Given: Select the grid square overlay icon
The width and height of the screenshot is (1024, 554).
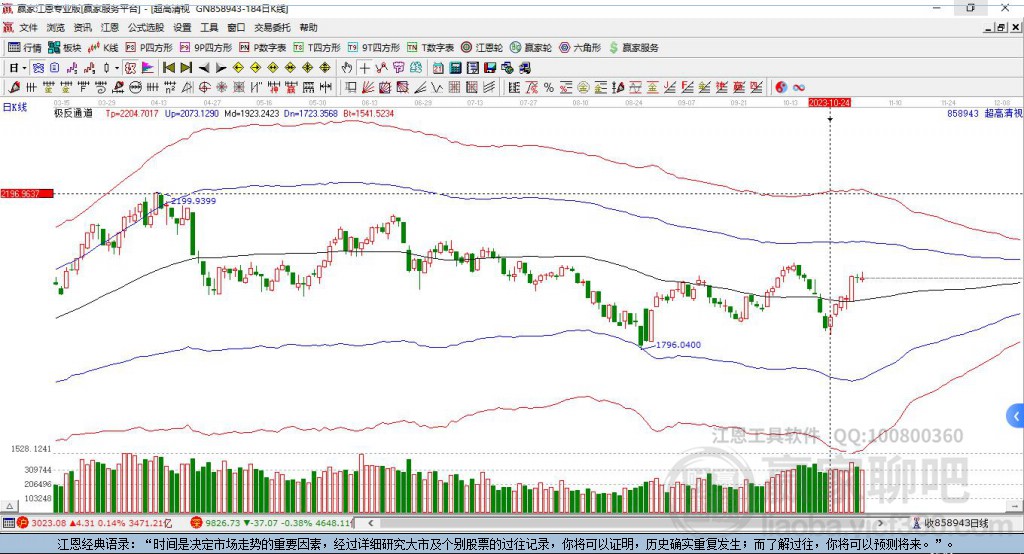Looking at the screenshot, I should 455,88.
